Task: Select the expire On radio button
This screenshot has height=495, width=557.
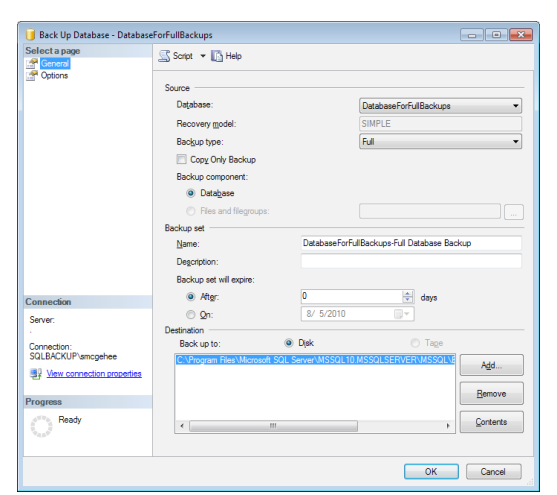Action: pyautogui.click(x=191, y=314)
